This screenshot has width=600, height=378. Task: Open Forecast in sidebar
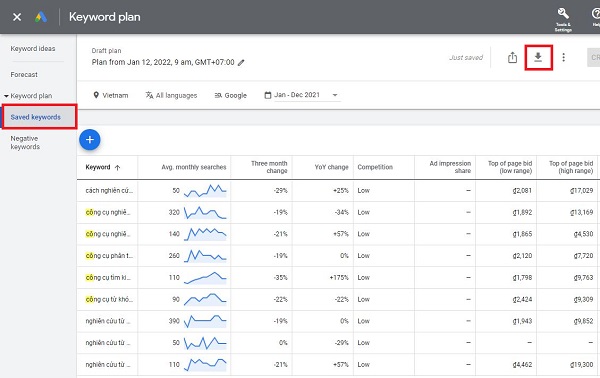pyautogui.click(x=24, y=75)
